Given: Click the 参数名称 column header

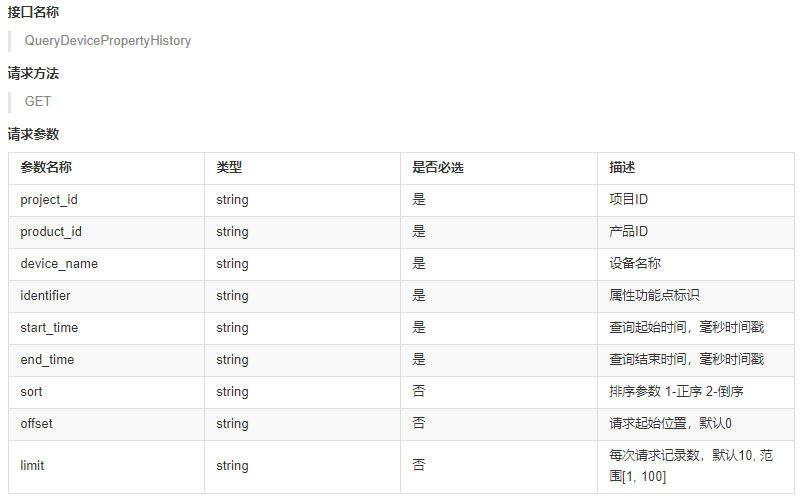Looking at the screenshot, I should click(x=46, y=168).
